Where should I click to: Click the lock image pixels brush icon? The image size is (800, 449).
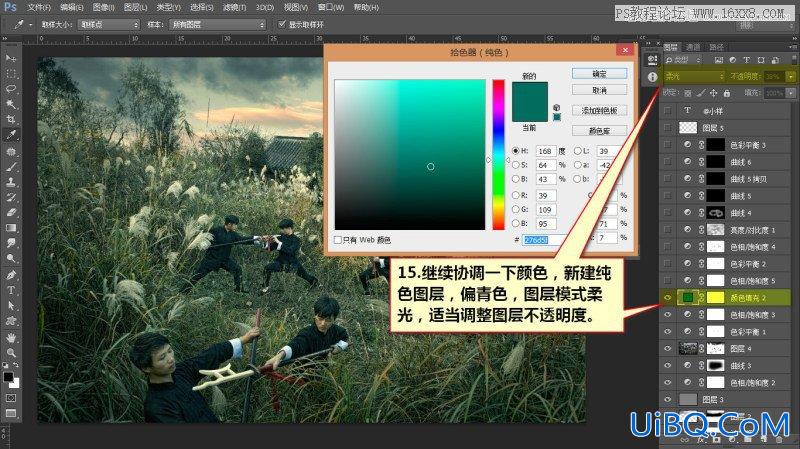[x=701, y=93]
